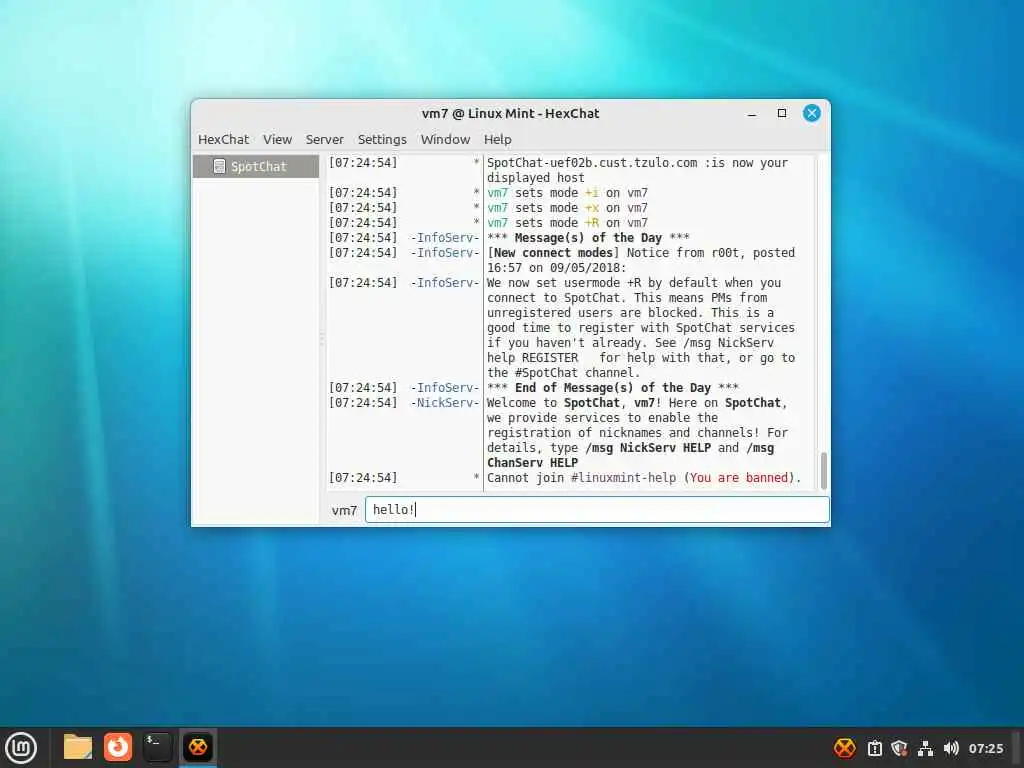Image resolution: width=1024 pixels, height=768 pixels.
Task: Open the View menu
Action: (x=278, y=139)
